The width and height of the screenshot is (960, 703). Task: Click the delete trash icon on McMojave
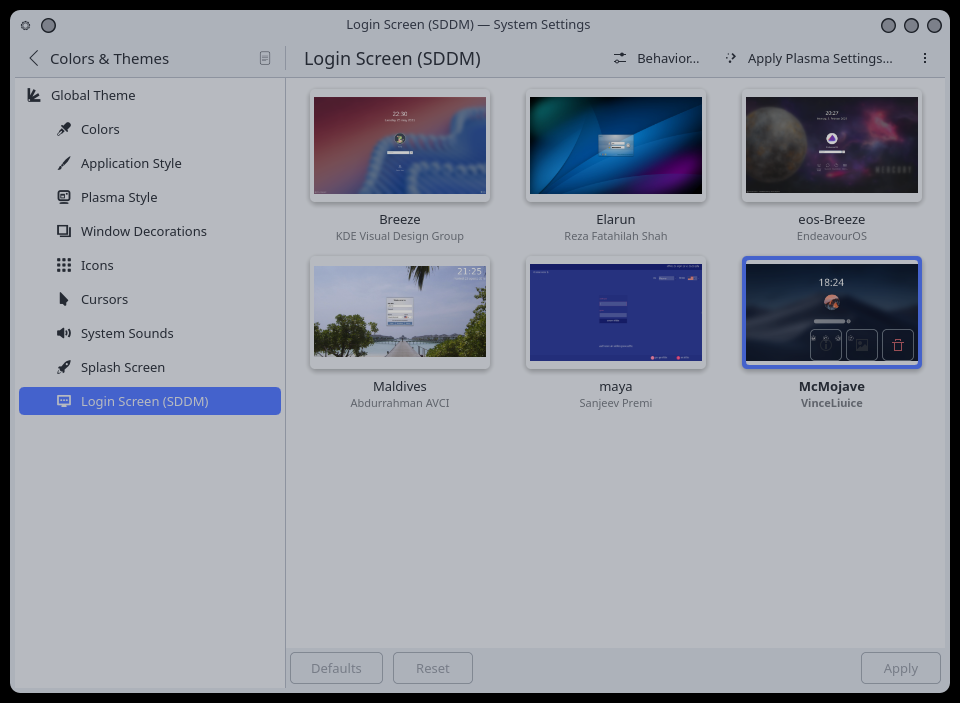pos(897,345)
